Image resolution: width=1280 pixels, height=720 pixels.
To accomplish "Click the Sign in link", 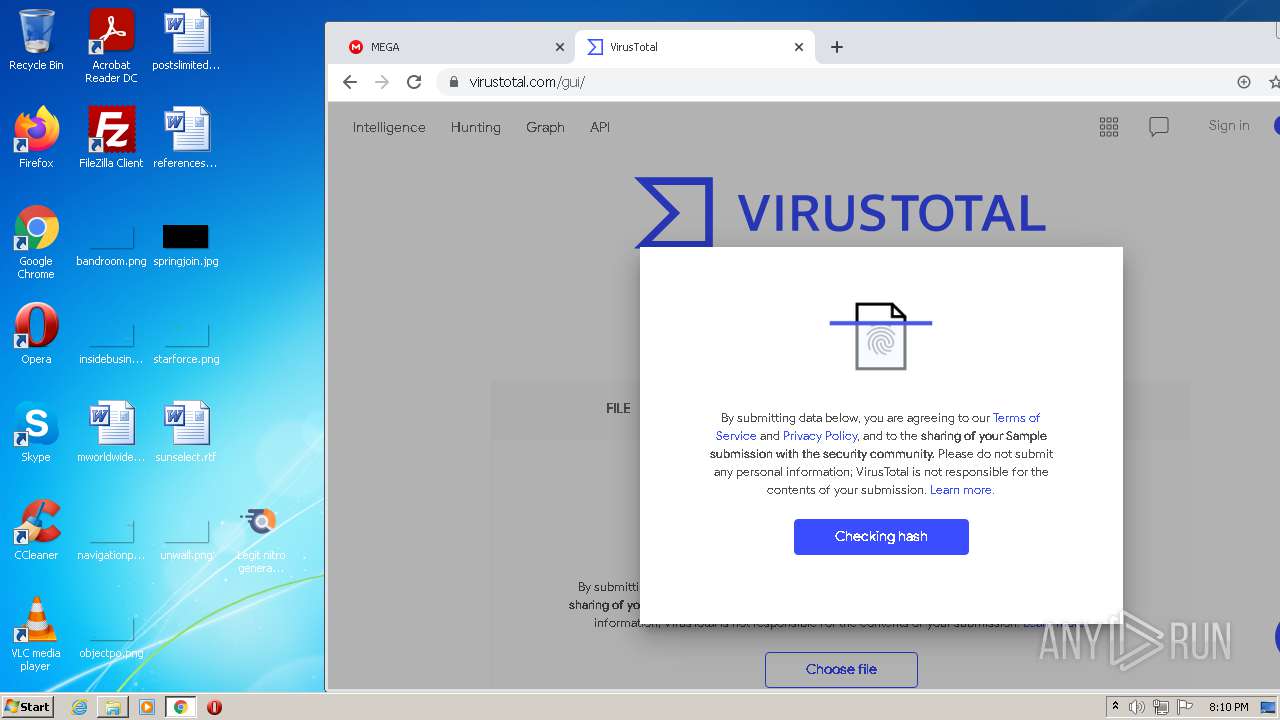I will (1229, 125).
